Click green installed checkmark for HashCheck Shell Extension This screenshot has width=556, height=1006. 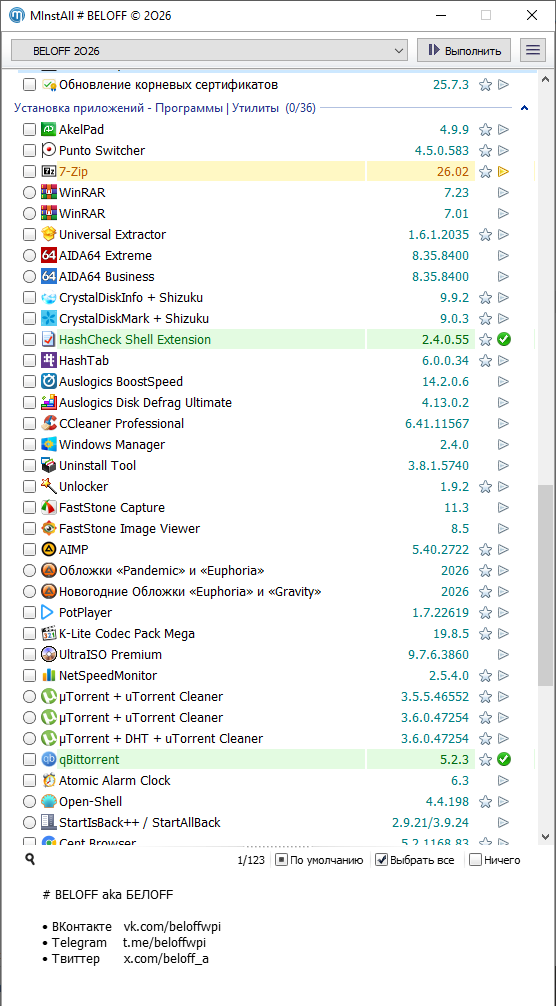point(504,339)
